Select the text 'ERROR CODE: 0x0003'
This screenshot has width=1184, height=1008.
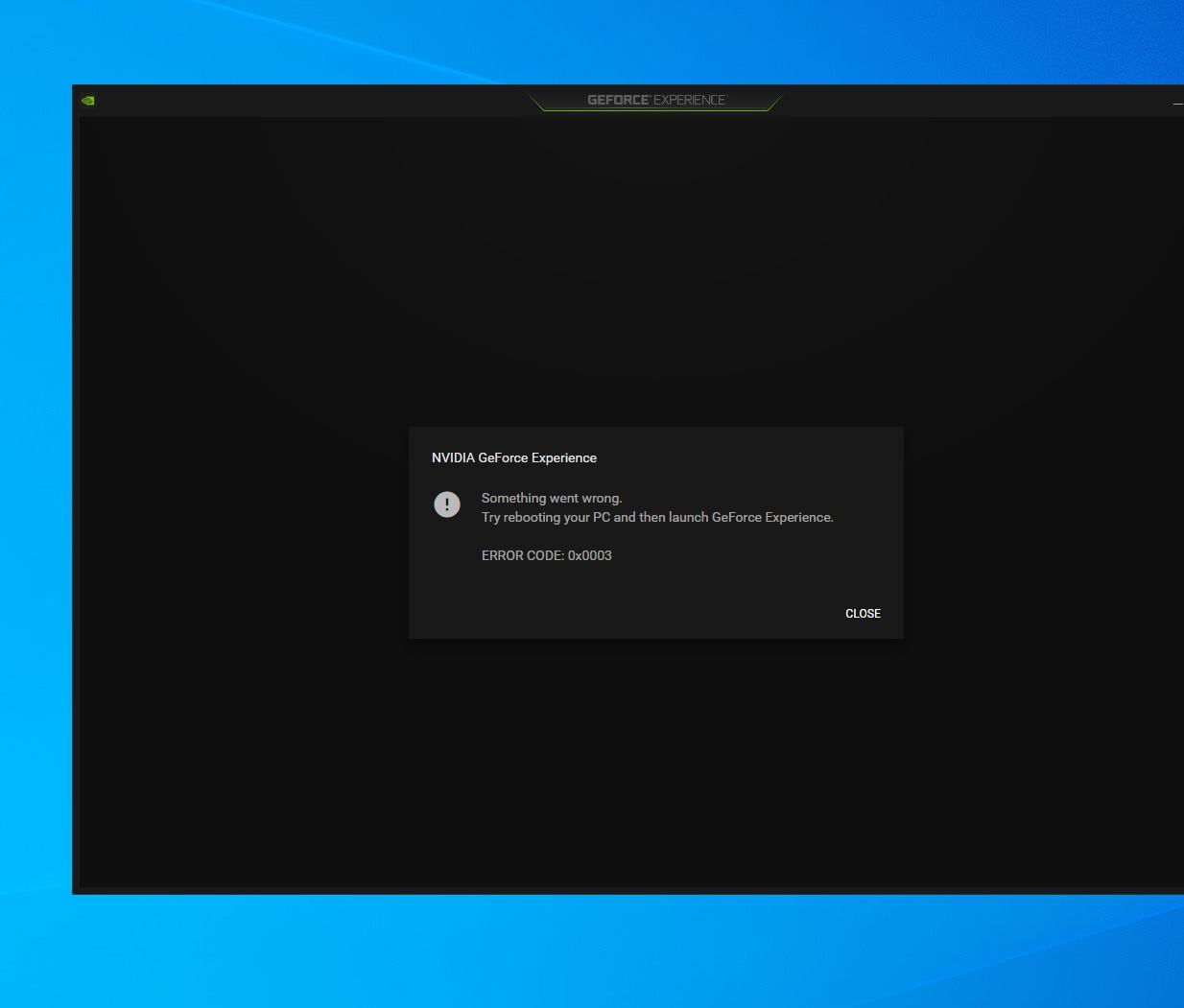pyautogui.click(x=547, y=555)
